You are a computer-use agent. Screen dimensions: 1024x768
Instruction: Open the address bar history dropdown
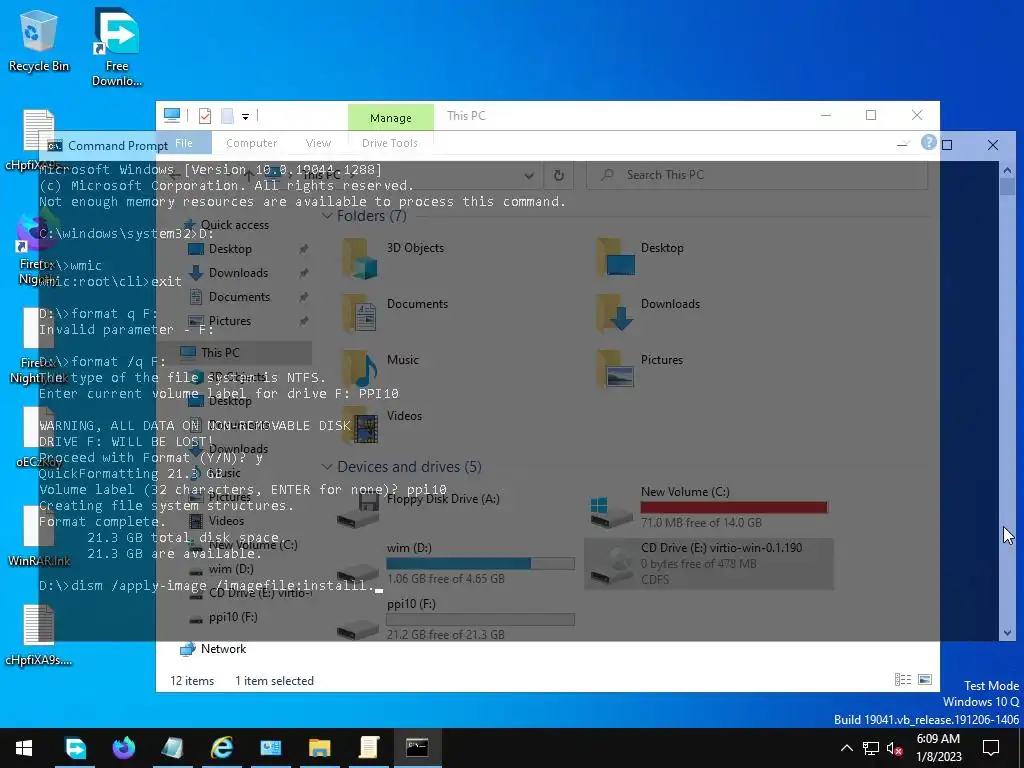click(529, 175)
